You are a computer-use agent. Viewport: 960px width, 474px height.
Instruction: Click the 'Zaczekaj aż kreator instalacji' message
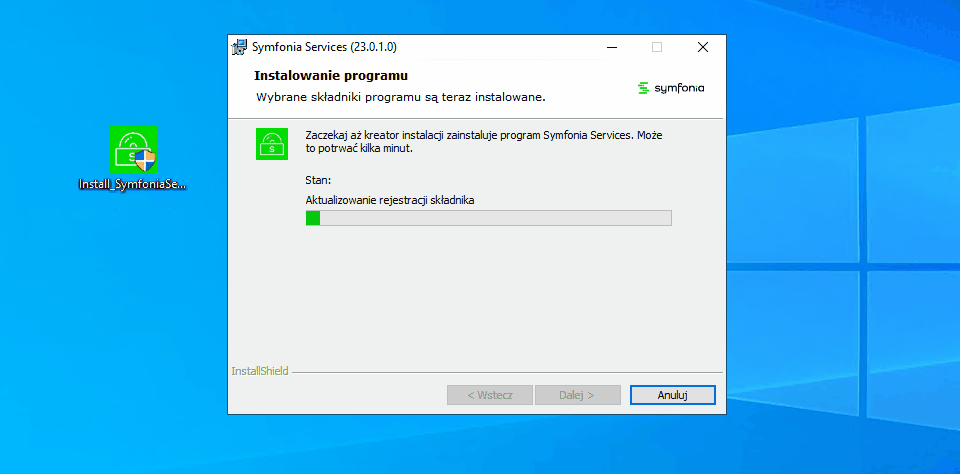(484, 141)
